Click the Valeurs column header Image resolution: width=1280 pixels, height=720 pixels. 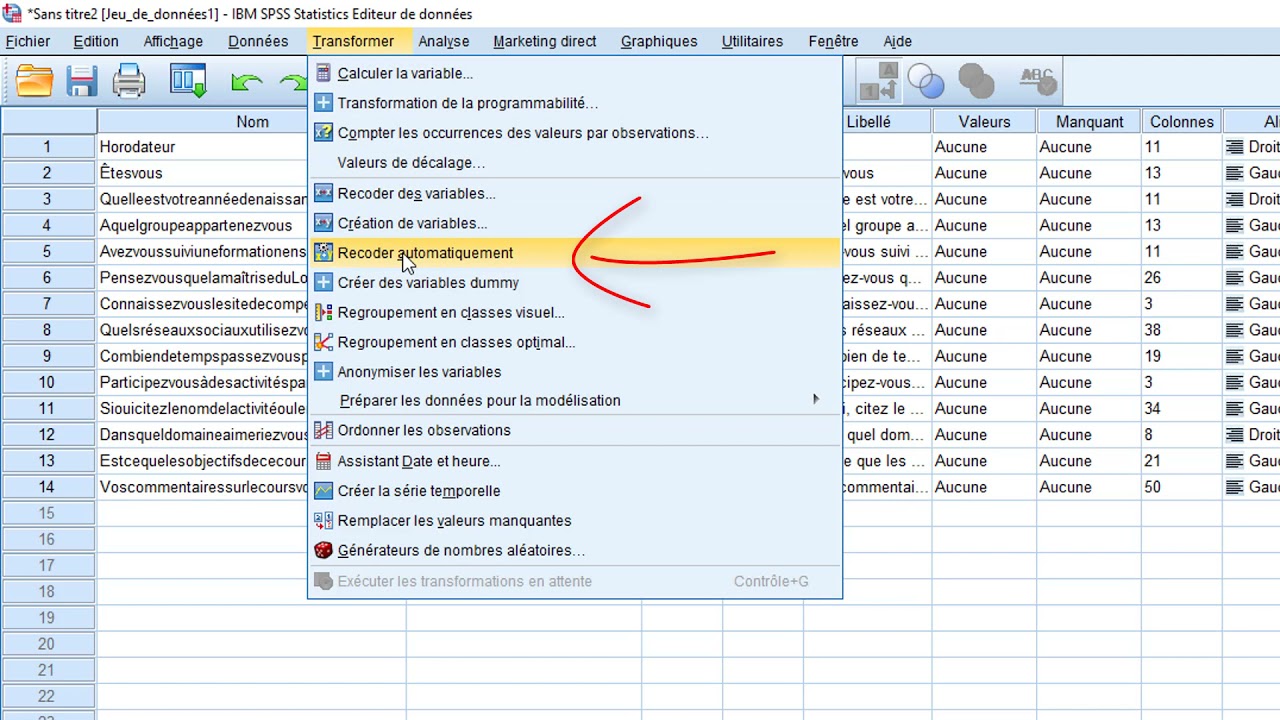coord(984,121)
